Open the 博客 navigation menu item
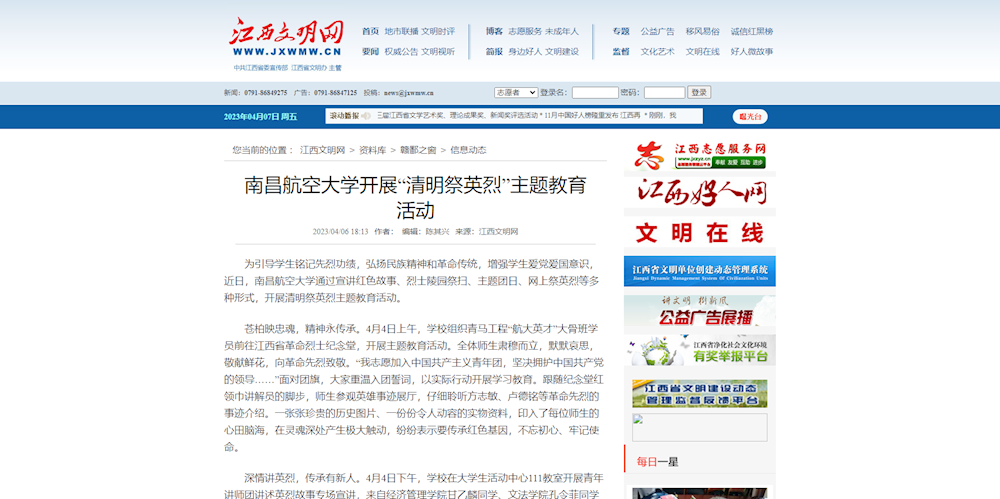 click(x=494, y=31)
